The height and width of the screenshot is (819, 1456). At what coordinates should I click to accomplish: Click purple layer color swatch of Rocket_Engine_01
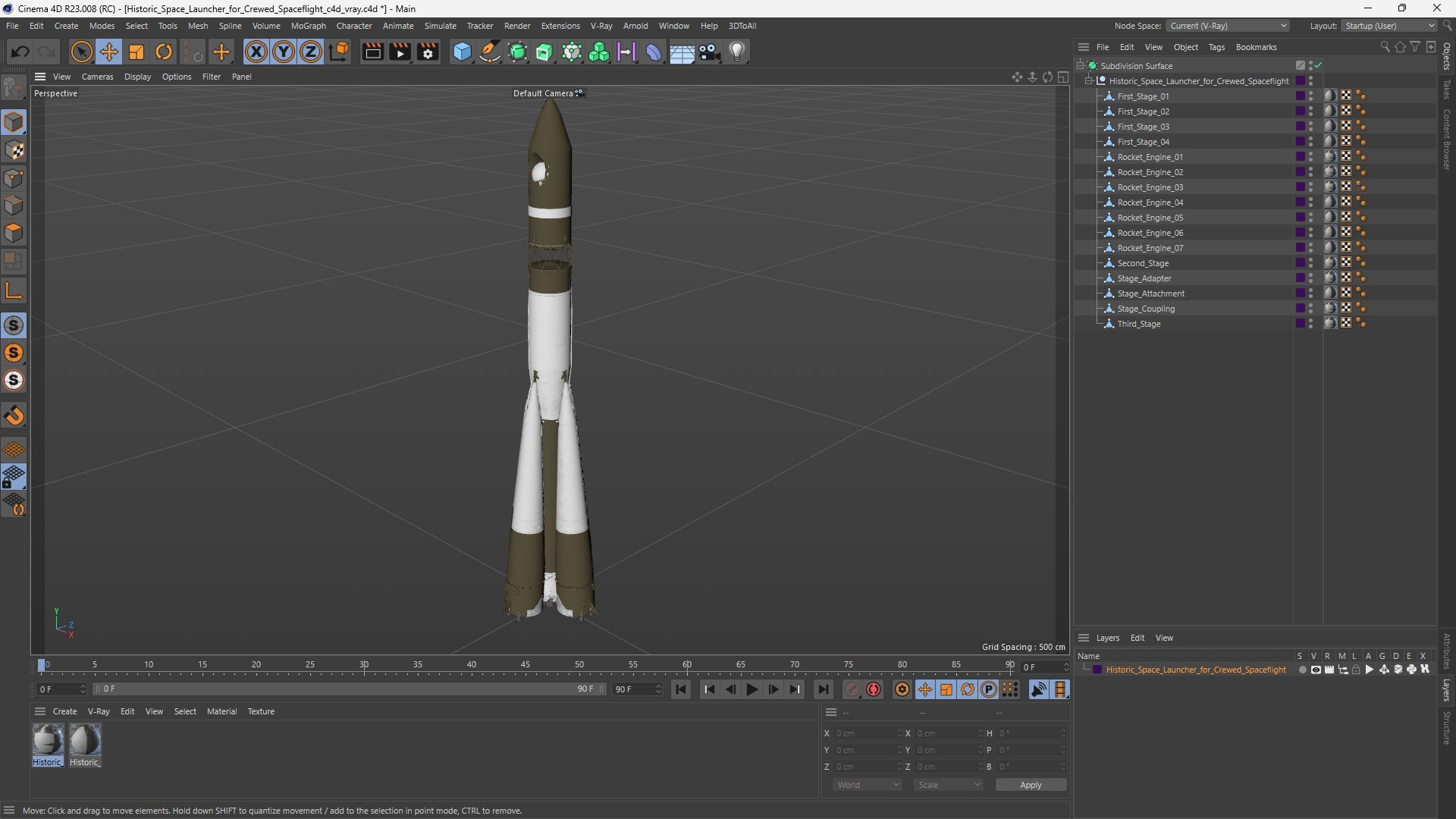coord(1300,157)
